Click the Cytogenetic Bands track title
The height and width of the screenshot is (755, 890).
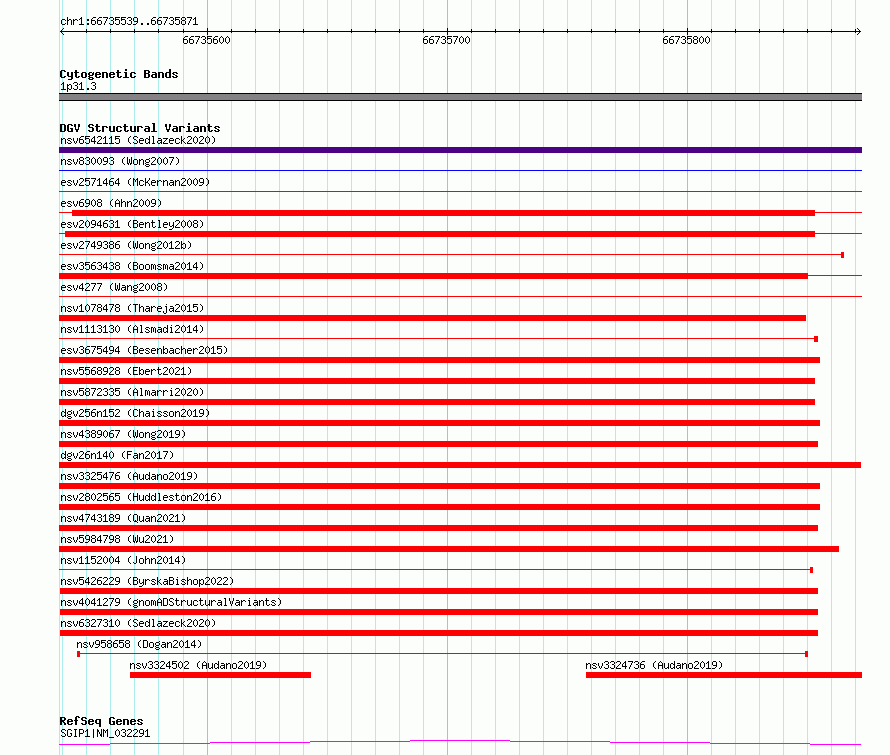point(119,74)
